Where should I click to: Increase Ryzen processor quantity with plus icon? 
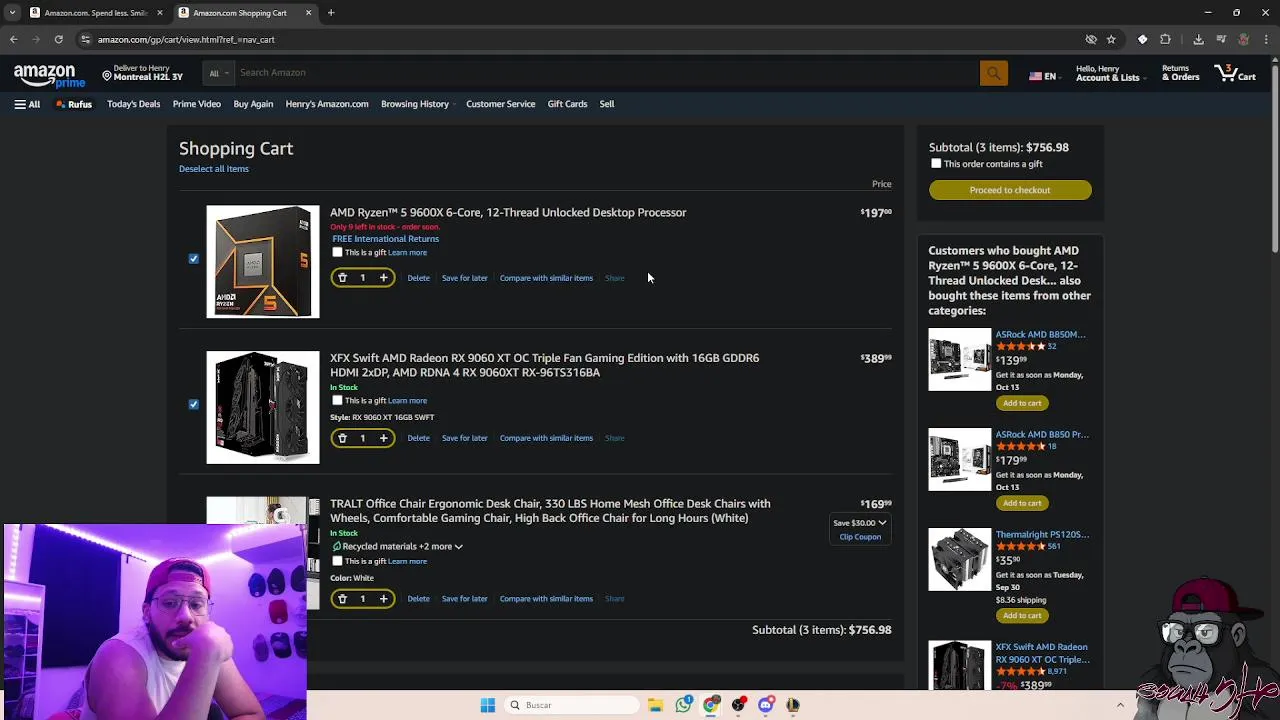click(x=383, y=278)
